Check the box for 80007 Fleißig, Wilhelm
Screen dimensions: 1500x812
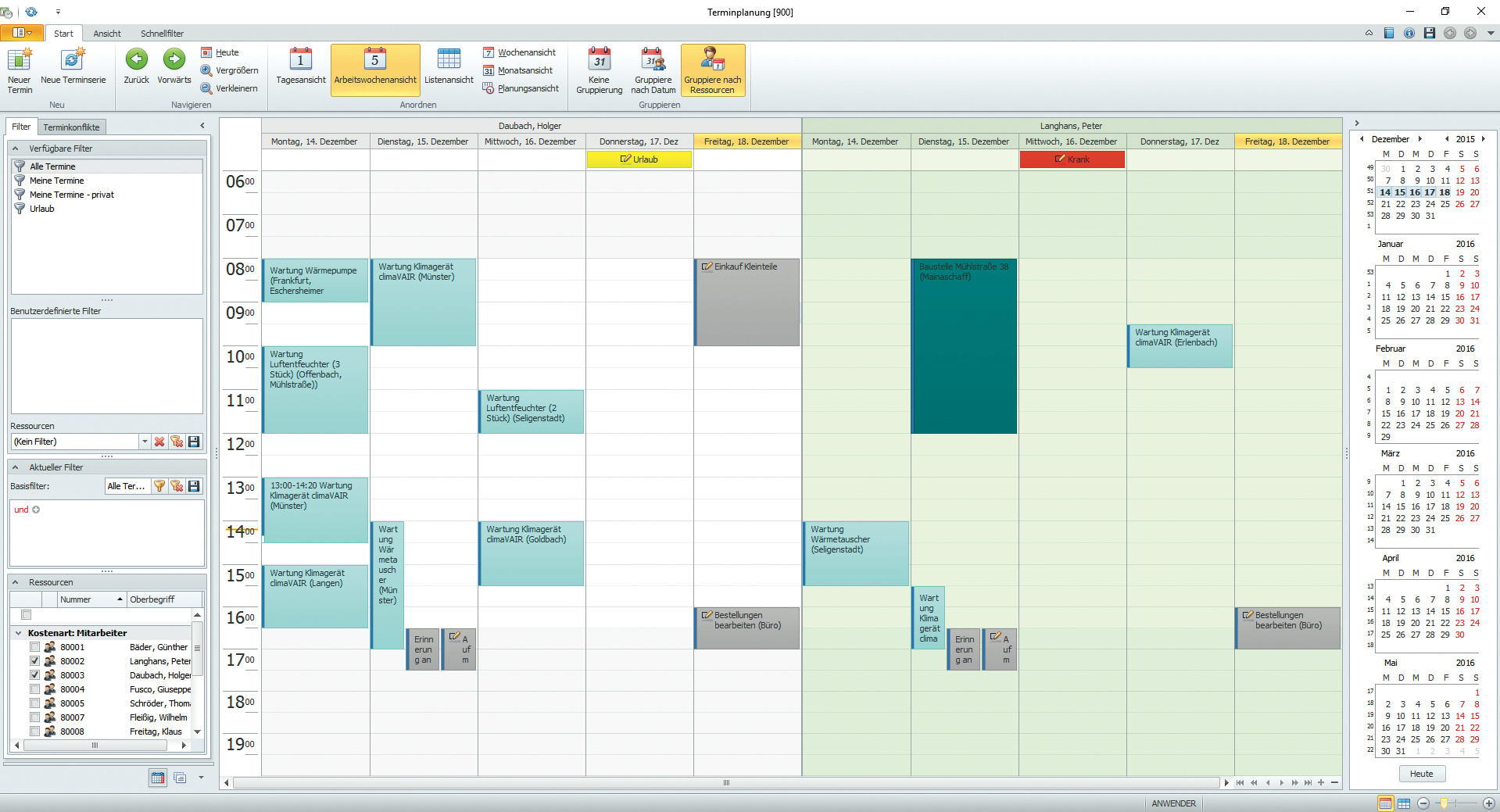pos(34,717)
